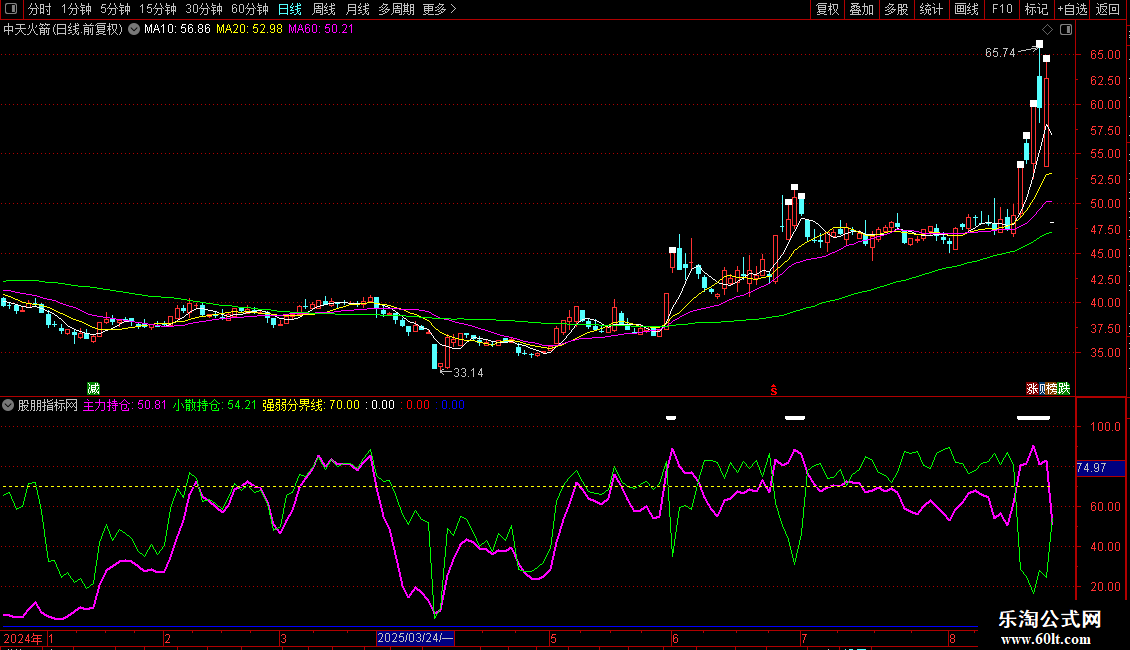Click the MA60: 50.21 label

pos(321,30)
